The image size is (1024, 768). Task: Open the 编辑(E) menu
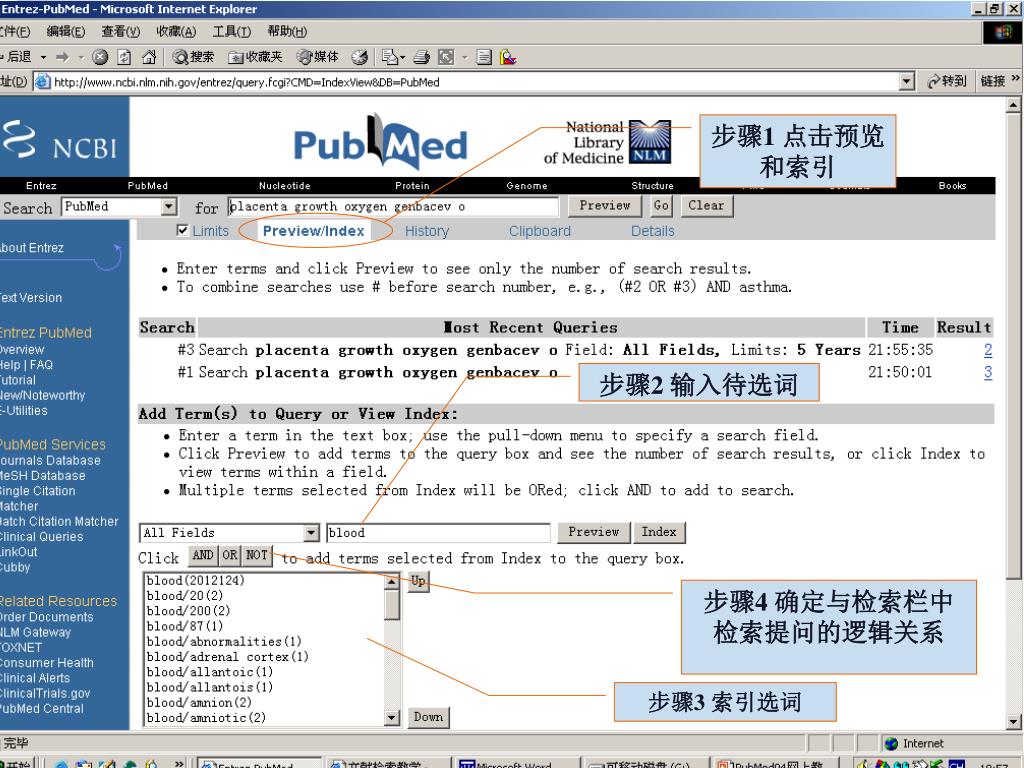tap(65, 31)
